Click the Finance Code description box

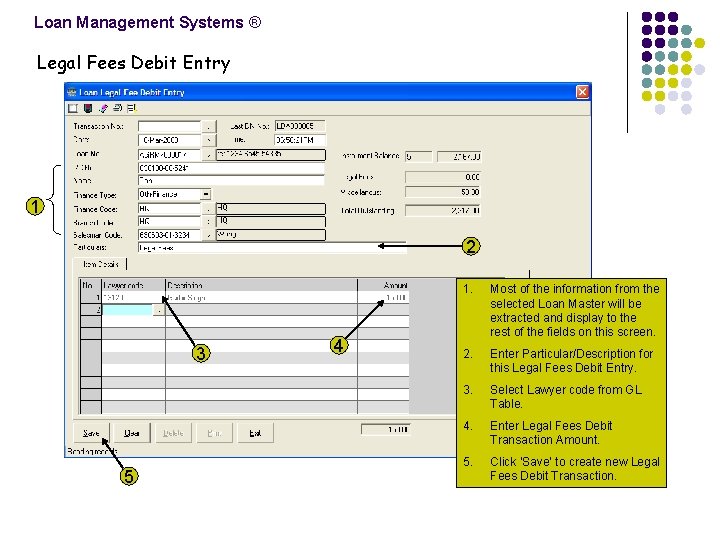coord(271,209)
